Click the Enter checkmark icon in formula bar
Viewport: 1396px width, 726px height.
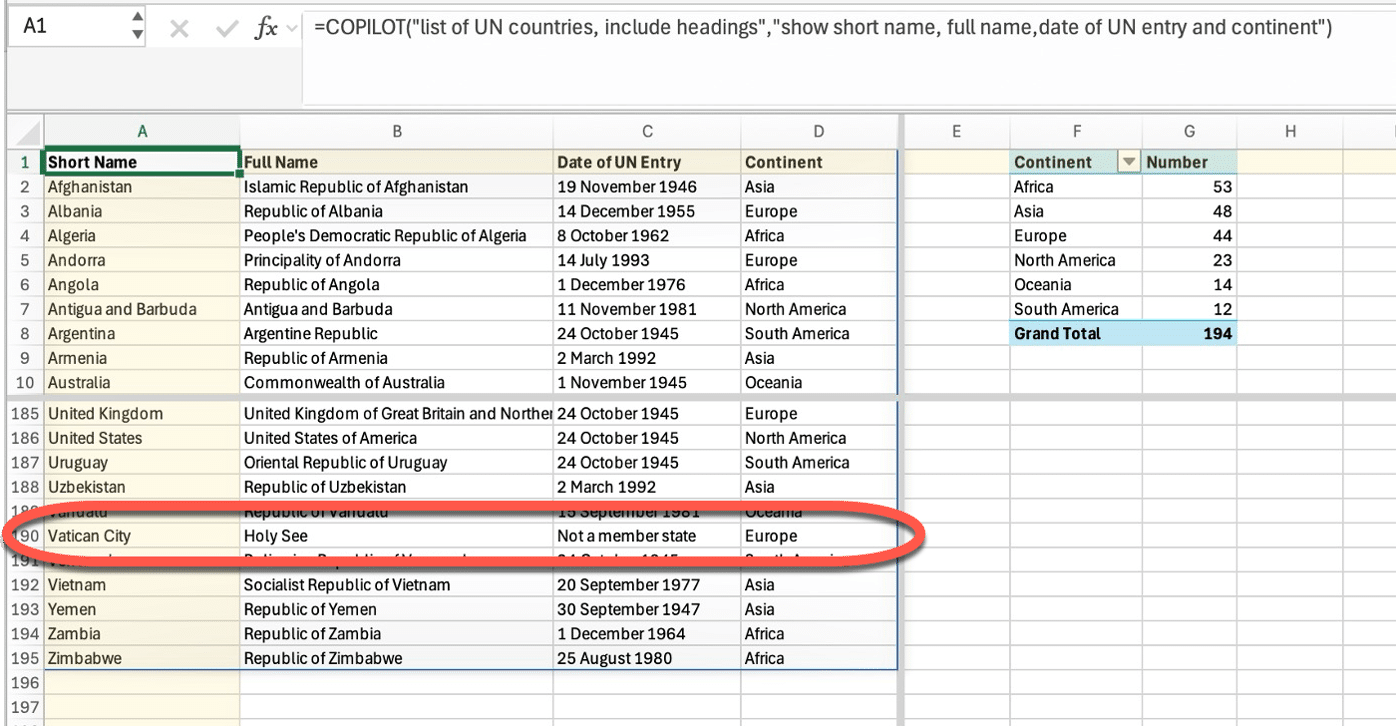point(227,29)
